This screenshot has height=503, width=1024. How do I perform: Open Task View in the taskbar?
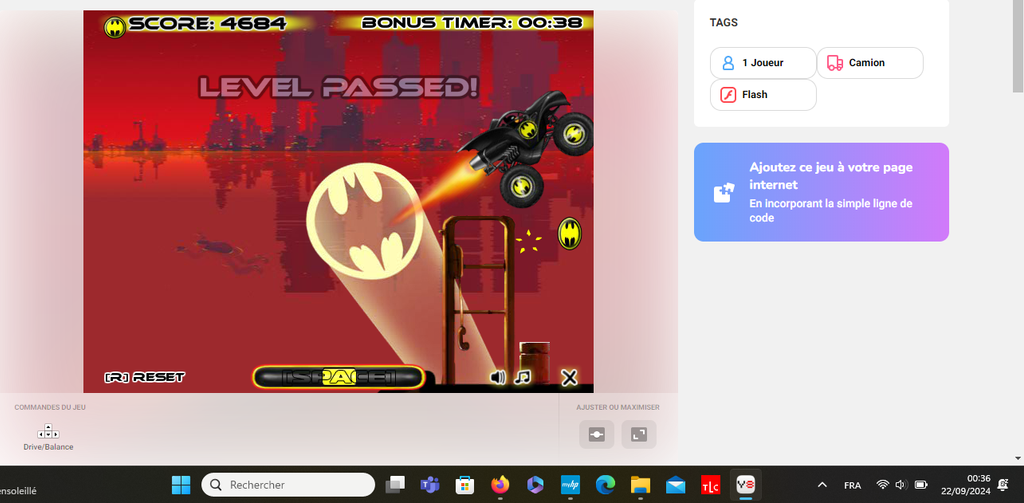395,485
